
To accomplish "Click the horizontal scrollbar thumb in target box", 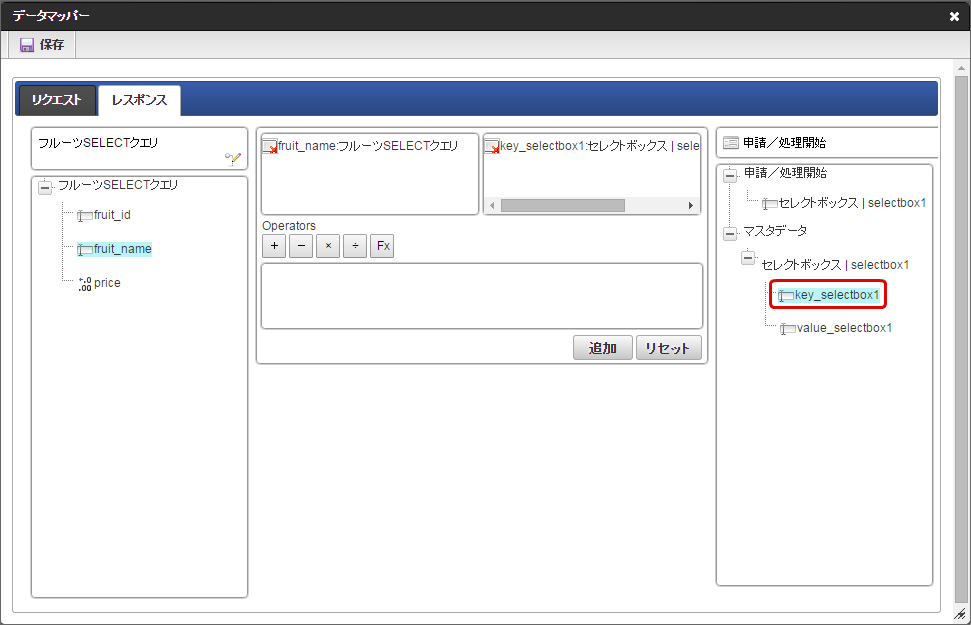I will click(562, 206).
